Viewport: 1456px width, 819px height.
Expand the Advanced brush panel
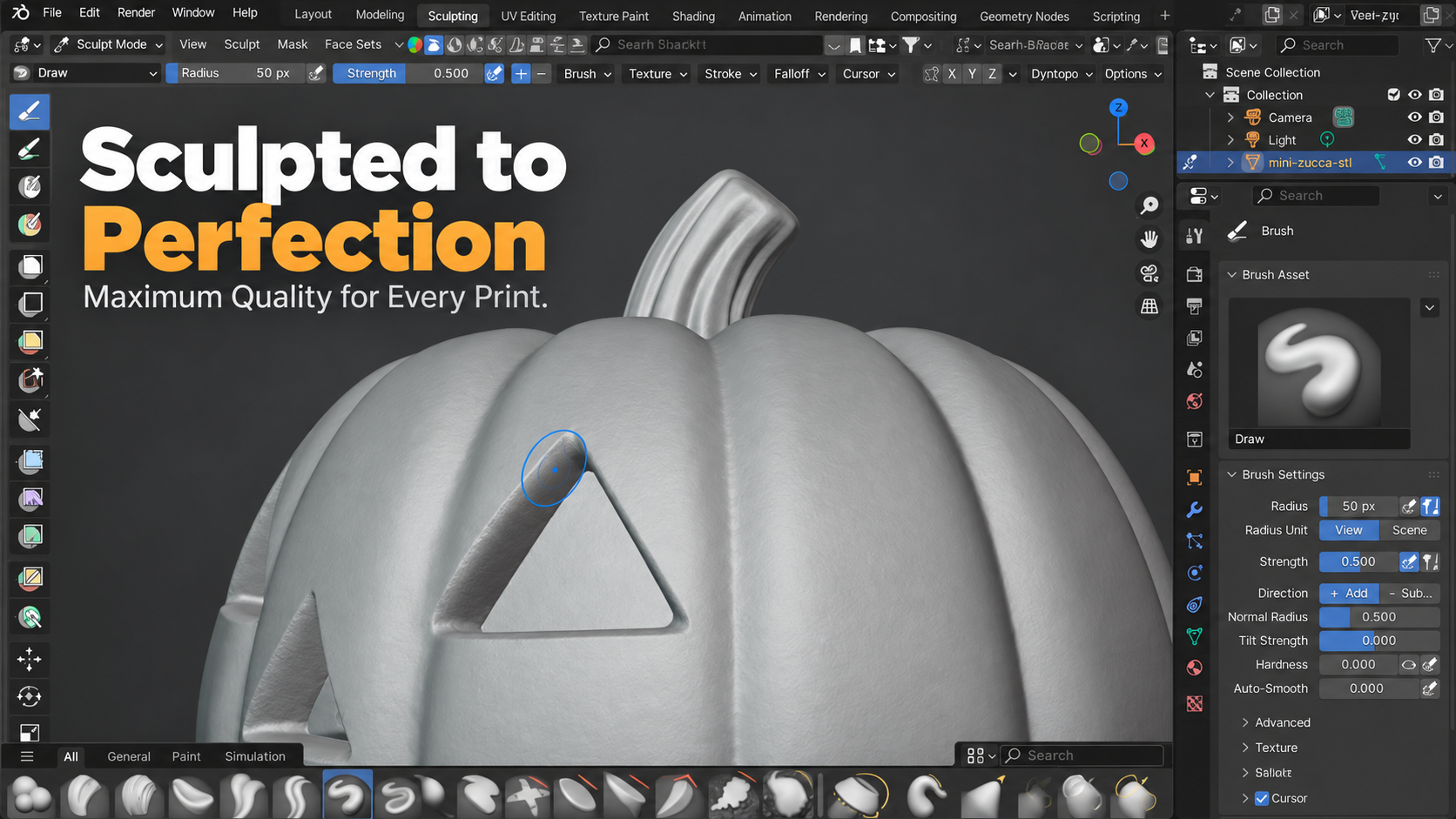[x=1282, y=722]
